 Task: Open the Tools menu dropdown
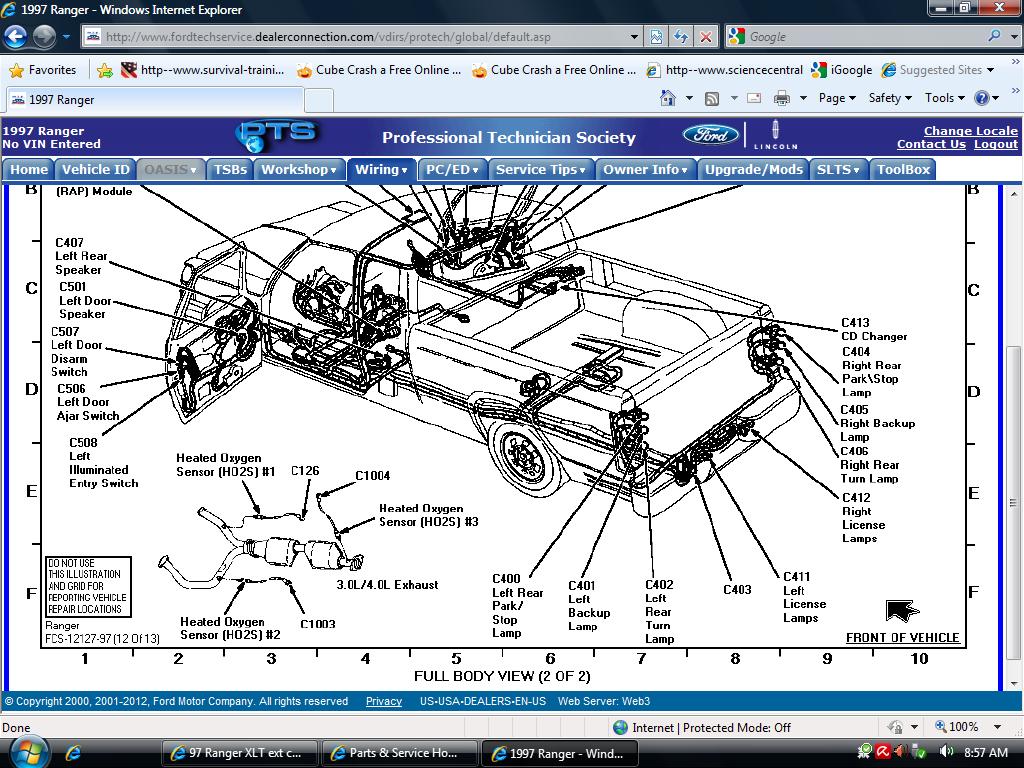click(944, 98)
